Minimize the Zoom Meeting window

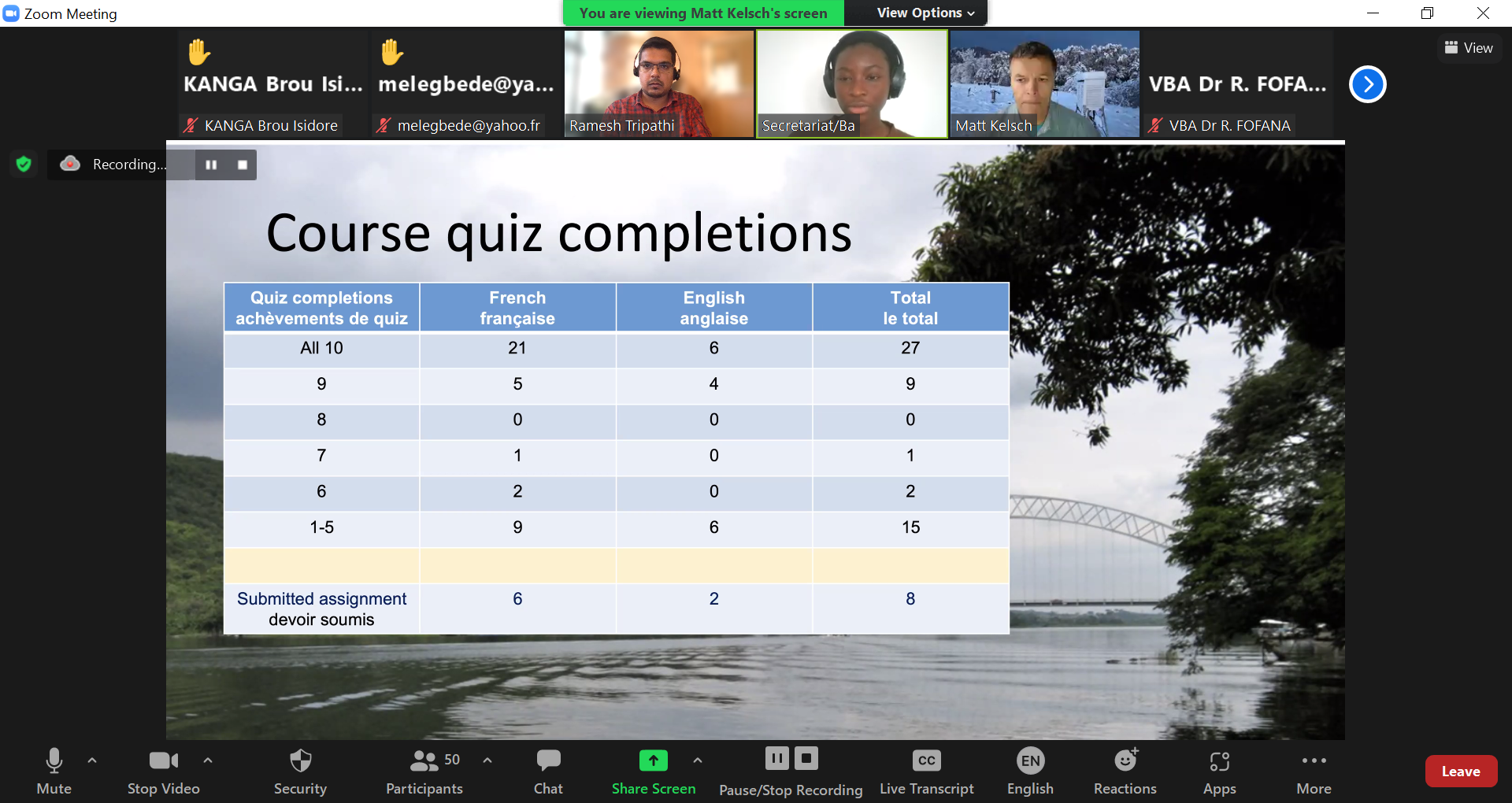[x=1373, y=13]
